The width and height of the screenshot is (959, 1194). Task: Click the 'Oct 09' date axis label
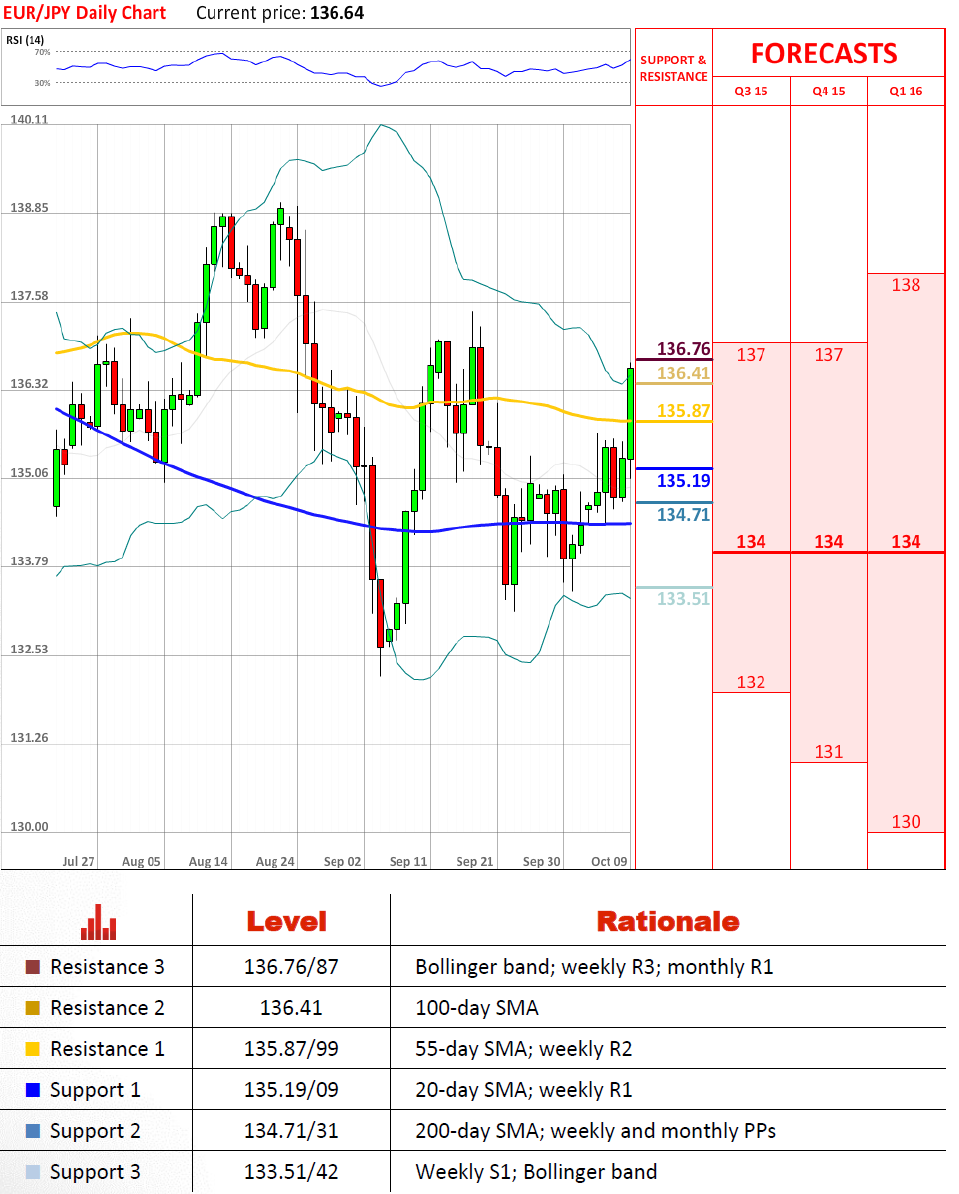pyautogui.click(x=609, y=862)
